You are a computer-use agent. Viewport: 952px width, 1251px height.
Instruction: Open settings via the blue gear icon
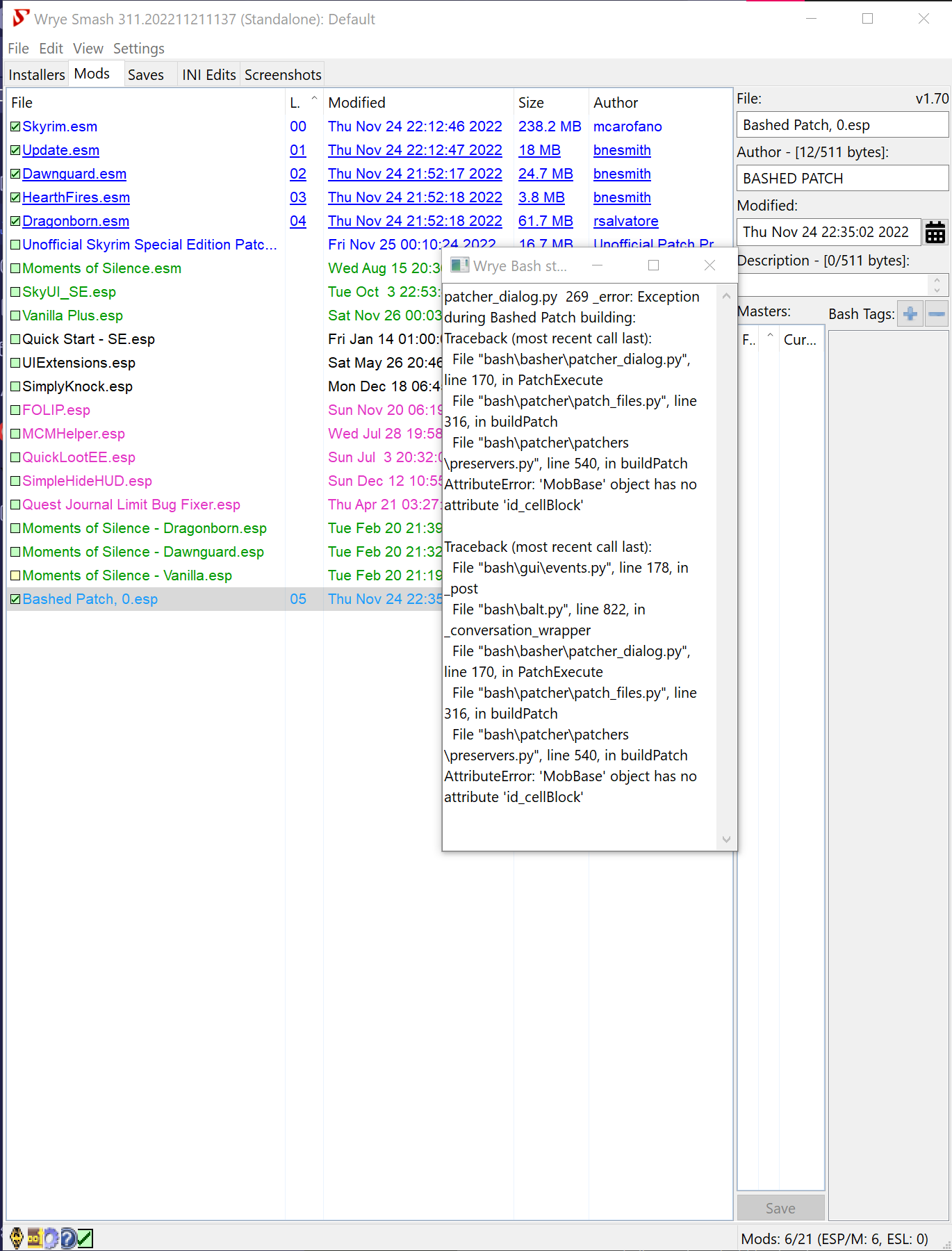click(x=51, y=1238)
